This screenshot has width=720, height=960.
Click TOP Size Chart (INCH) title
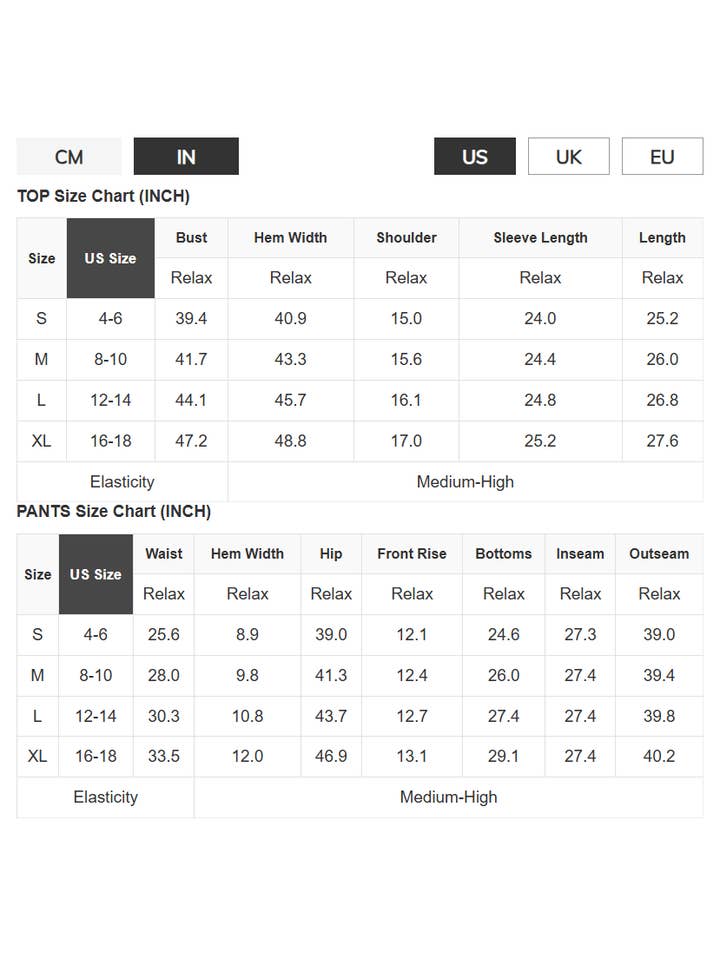click(103, 196)
